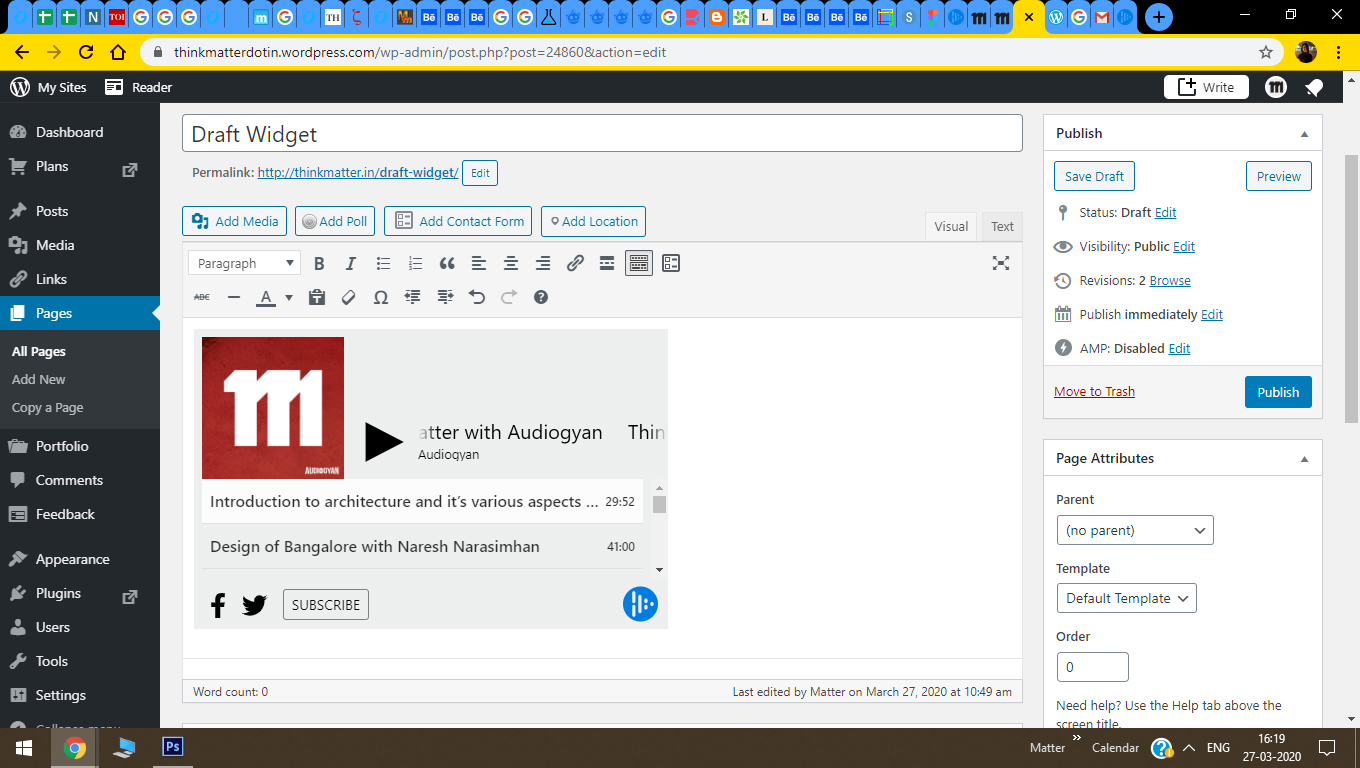
Task: Open the text color picker arrow
Action: 289,298
